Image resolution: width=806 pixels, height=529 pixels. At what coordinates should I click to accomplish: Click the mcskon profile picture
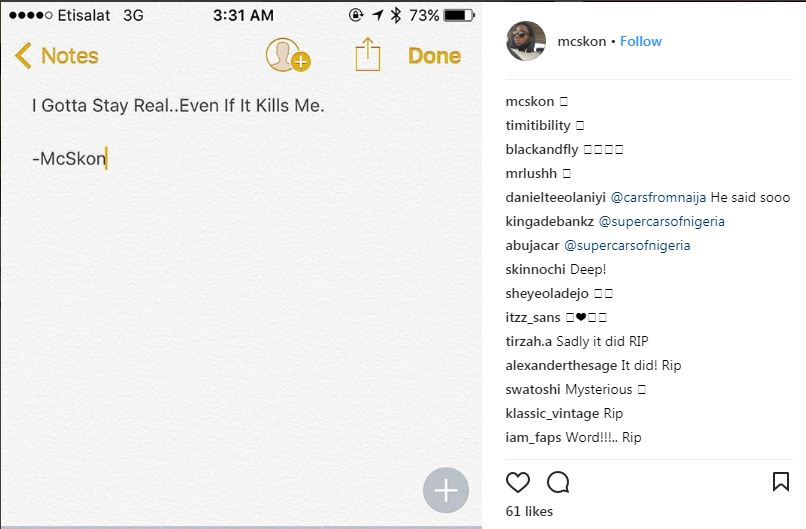coord(526,41)
